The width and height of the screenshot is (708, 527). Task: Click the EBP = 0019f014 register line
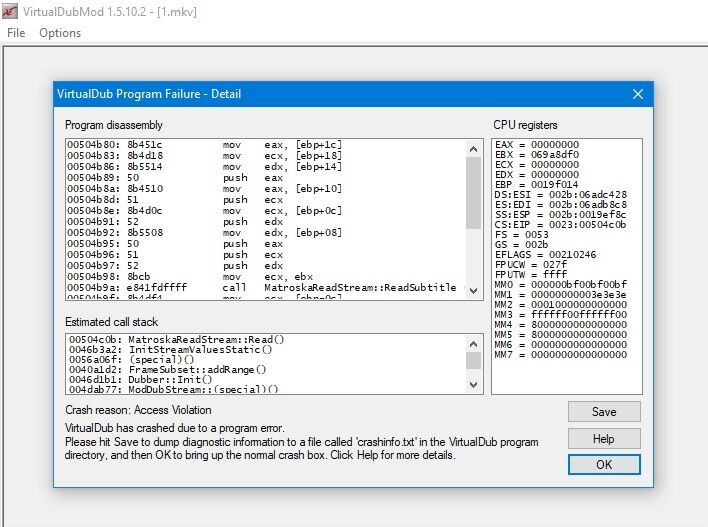536,184
